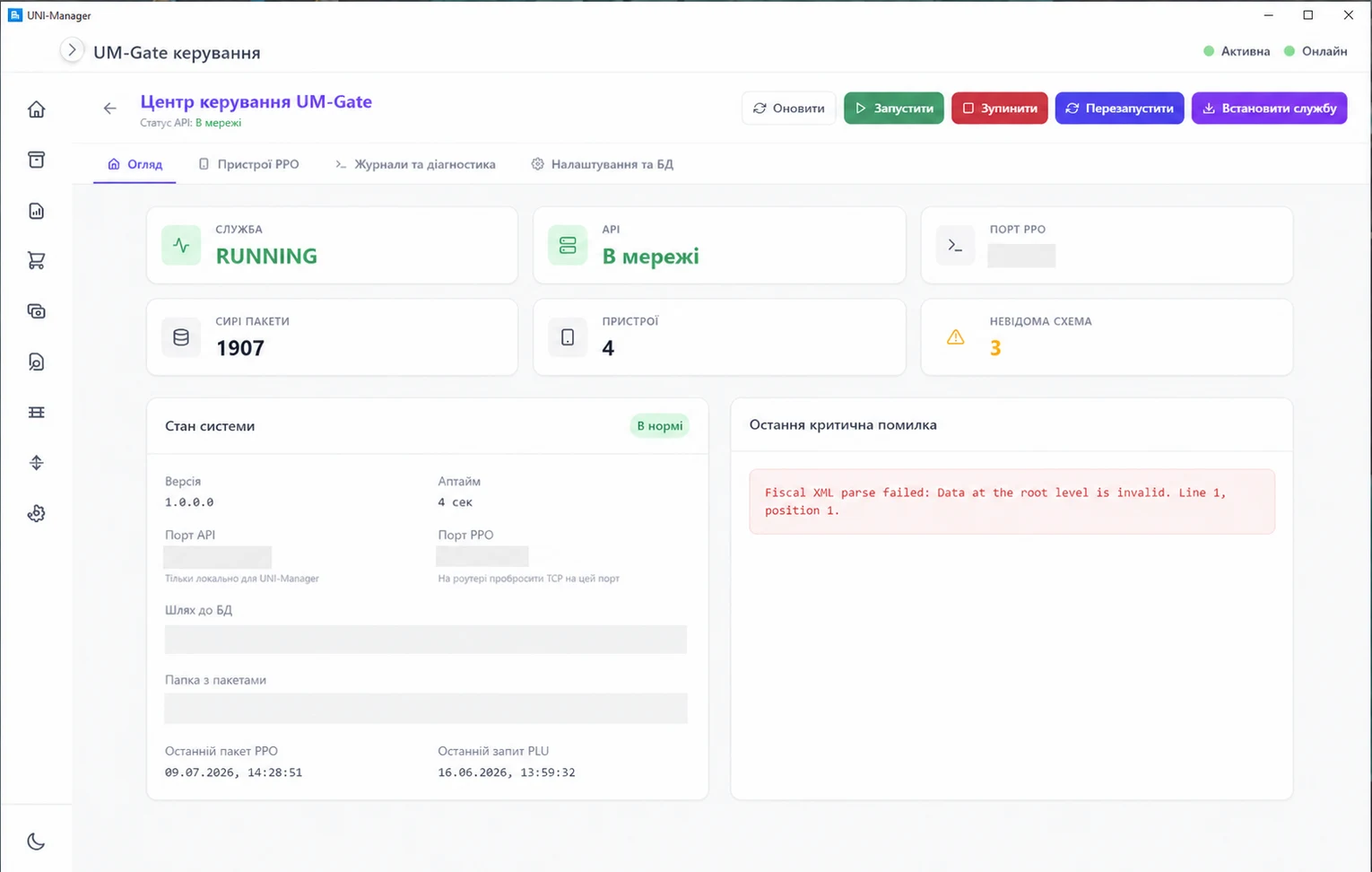Click the 'В мережі' API value
1372x872 pixels.
(x=650, y=257)
